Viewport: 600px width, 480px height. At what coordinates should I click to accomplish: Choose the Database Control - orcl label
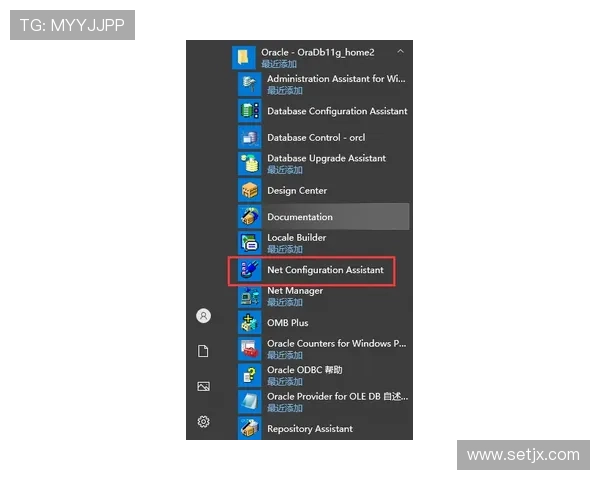click(316, 137)
